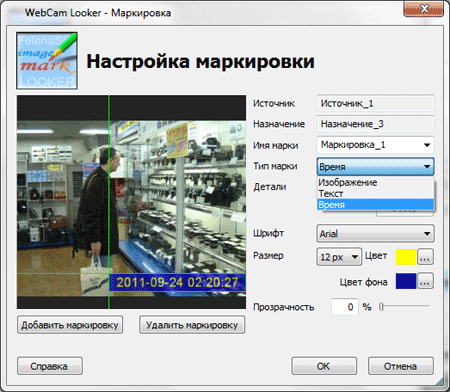Click the 'Настройка маркировки' heading
This screenshot has width=450, height=392.
(200, 61)
